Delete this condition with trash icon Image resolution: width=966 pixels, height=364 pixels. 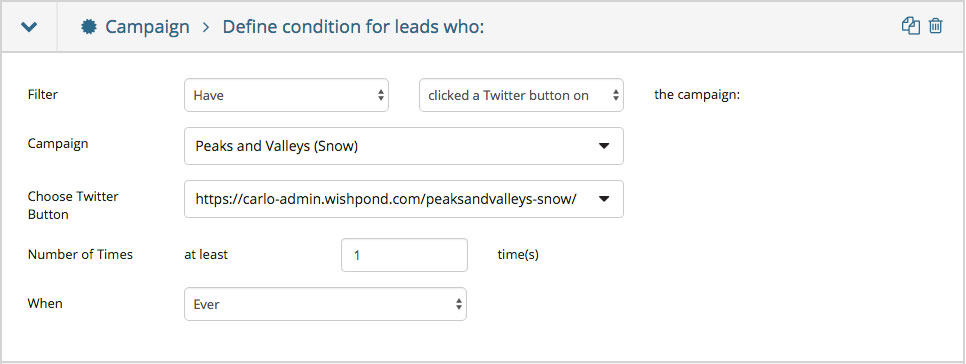pos(935,26)
